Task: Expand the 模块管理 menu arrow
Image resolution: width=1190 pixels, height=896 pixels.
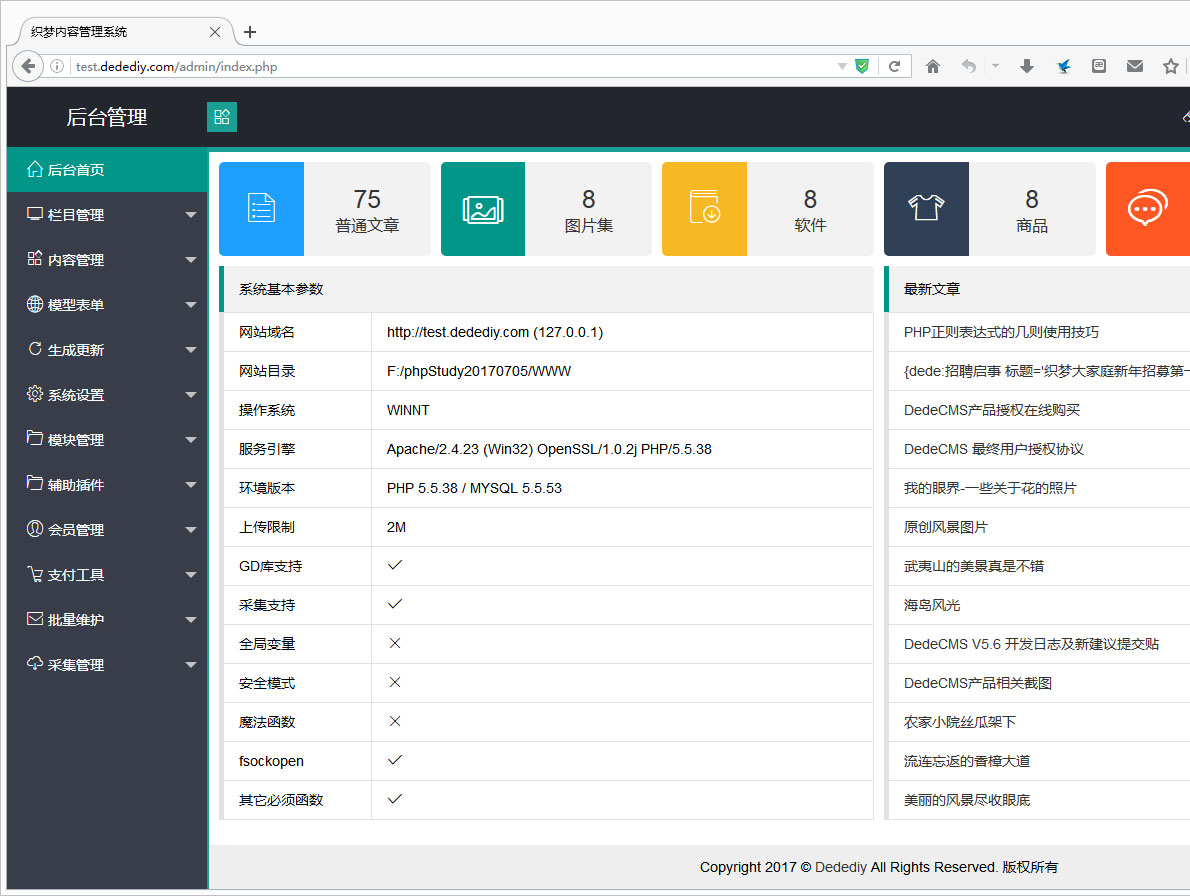Action: click(190, 440)
